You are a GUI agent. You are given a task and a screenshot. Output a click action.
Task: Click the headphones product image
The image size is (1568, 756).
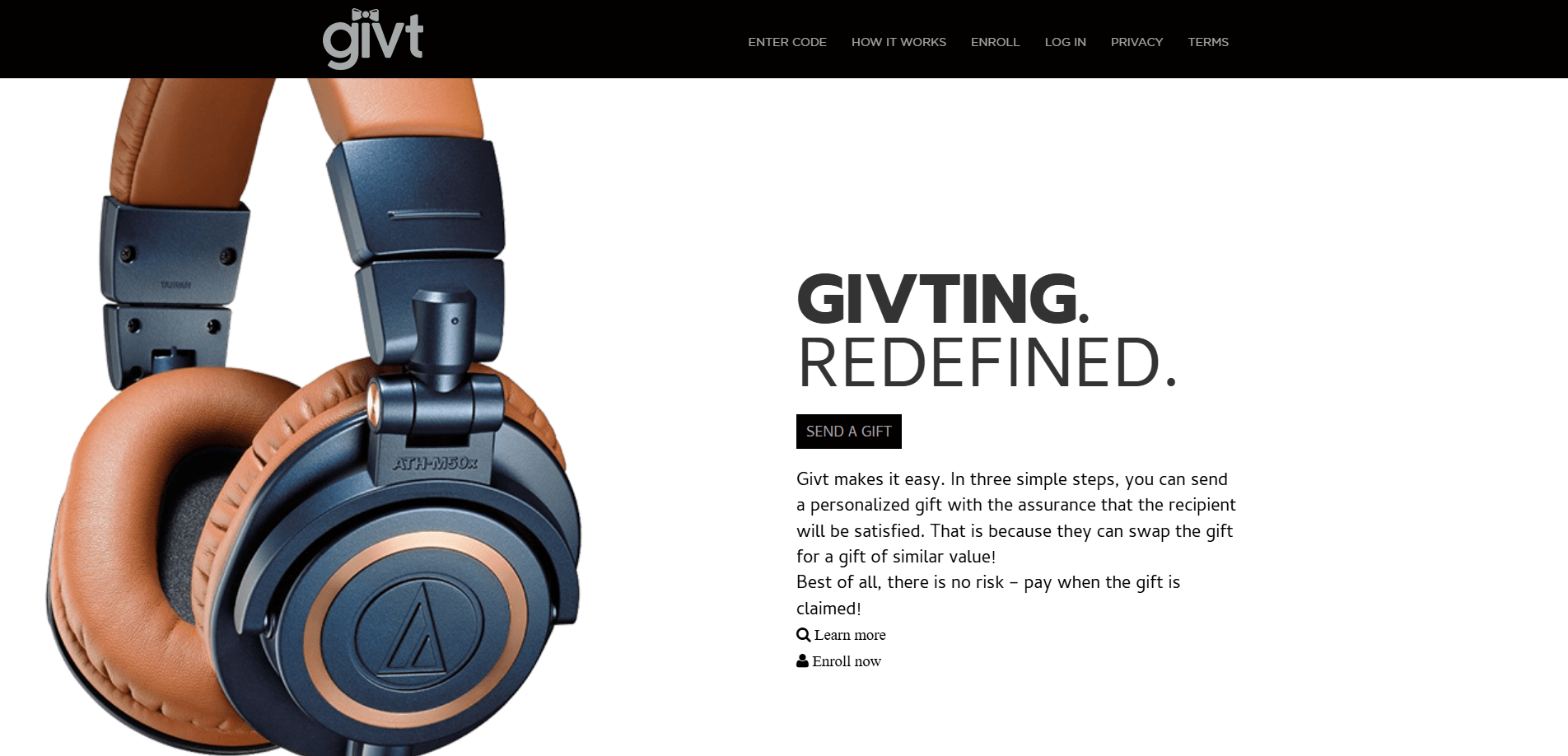314,417
